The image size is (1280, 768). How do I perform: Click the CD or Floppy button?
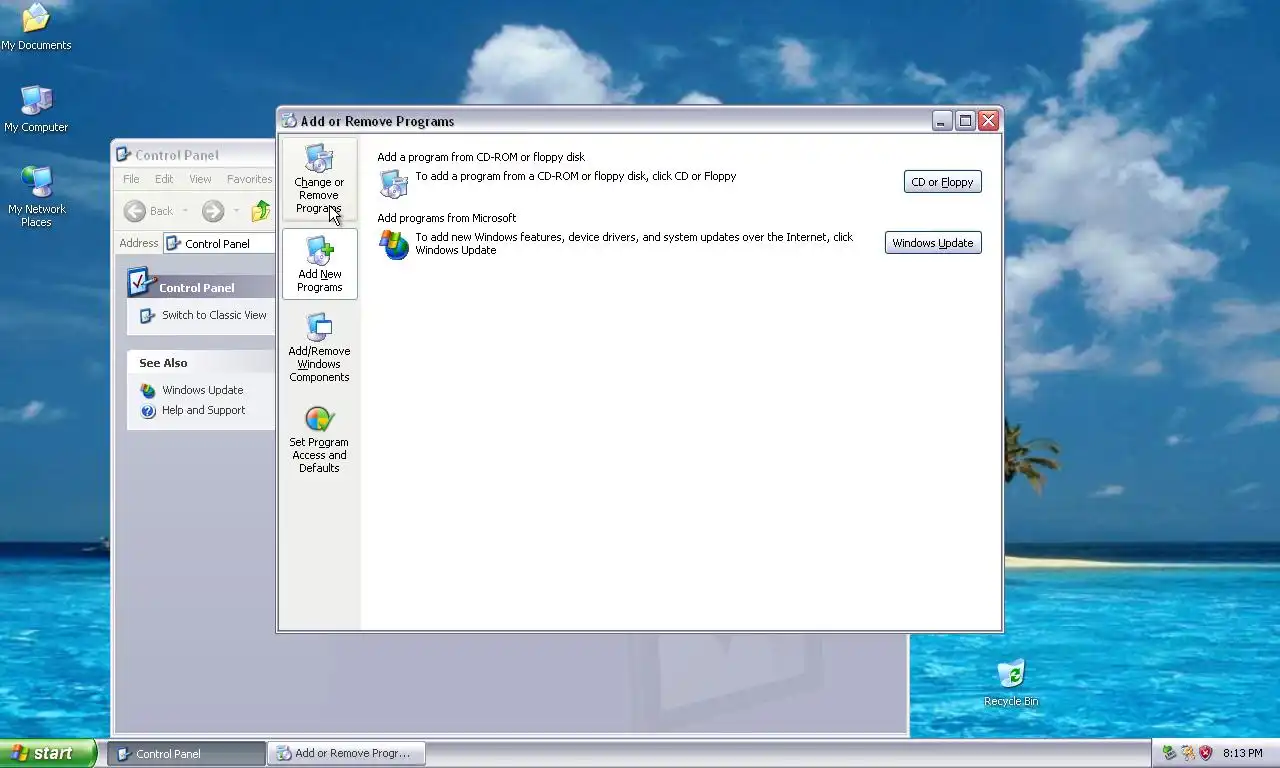coord(942,182)
